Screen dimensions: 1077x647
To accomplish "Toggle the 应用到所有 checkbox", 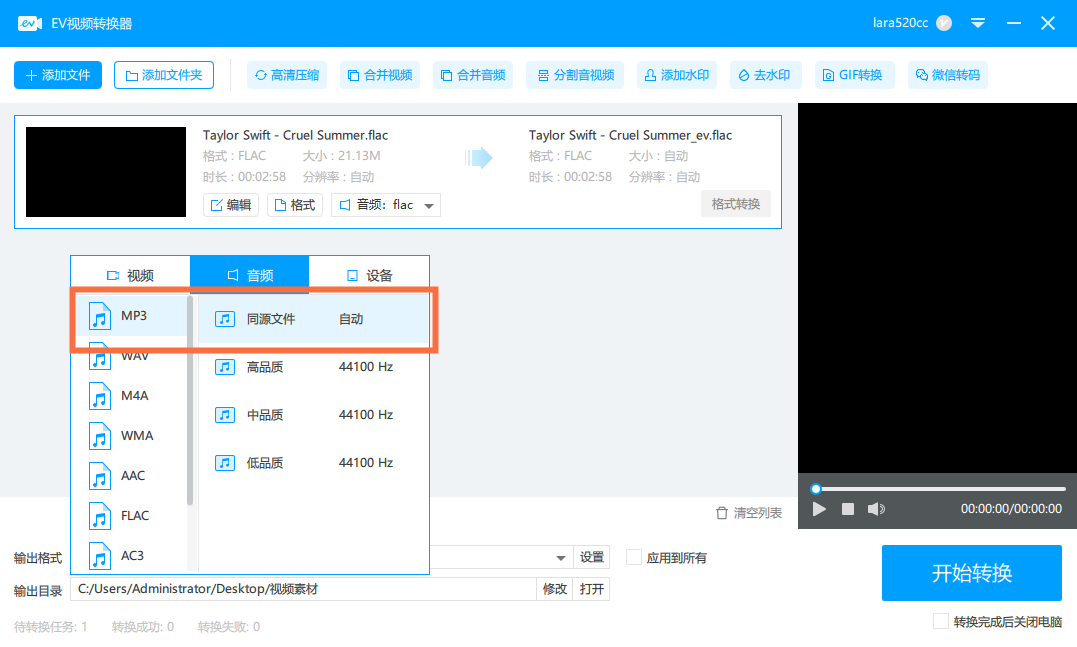I will pyautogui.click(x=634, y=557).
